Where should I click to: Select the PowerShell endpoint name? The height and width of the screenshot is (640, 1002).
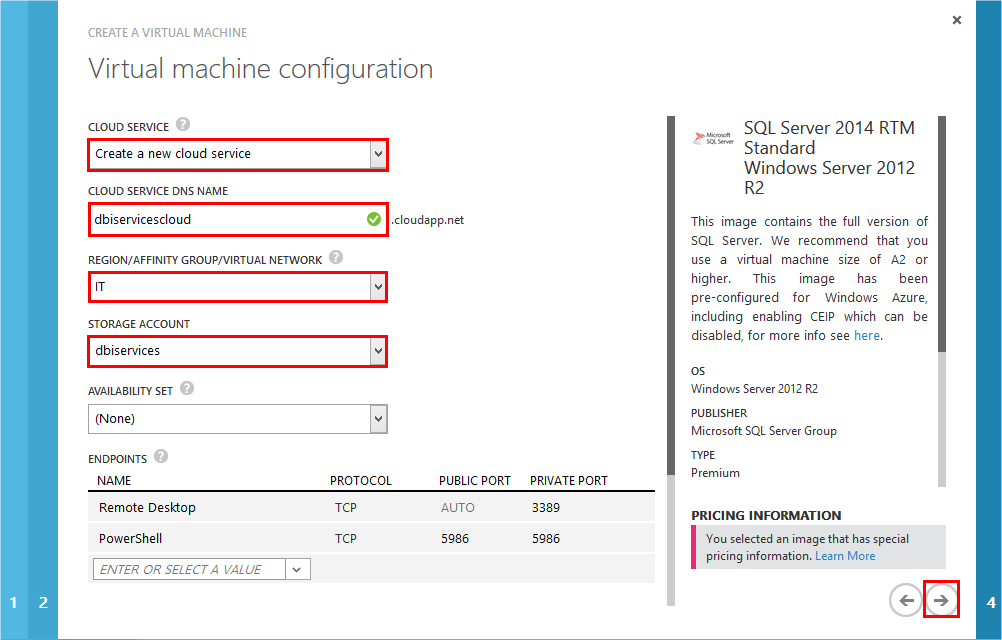(x=130, y=538)
